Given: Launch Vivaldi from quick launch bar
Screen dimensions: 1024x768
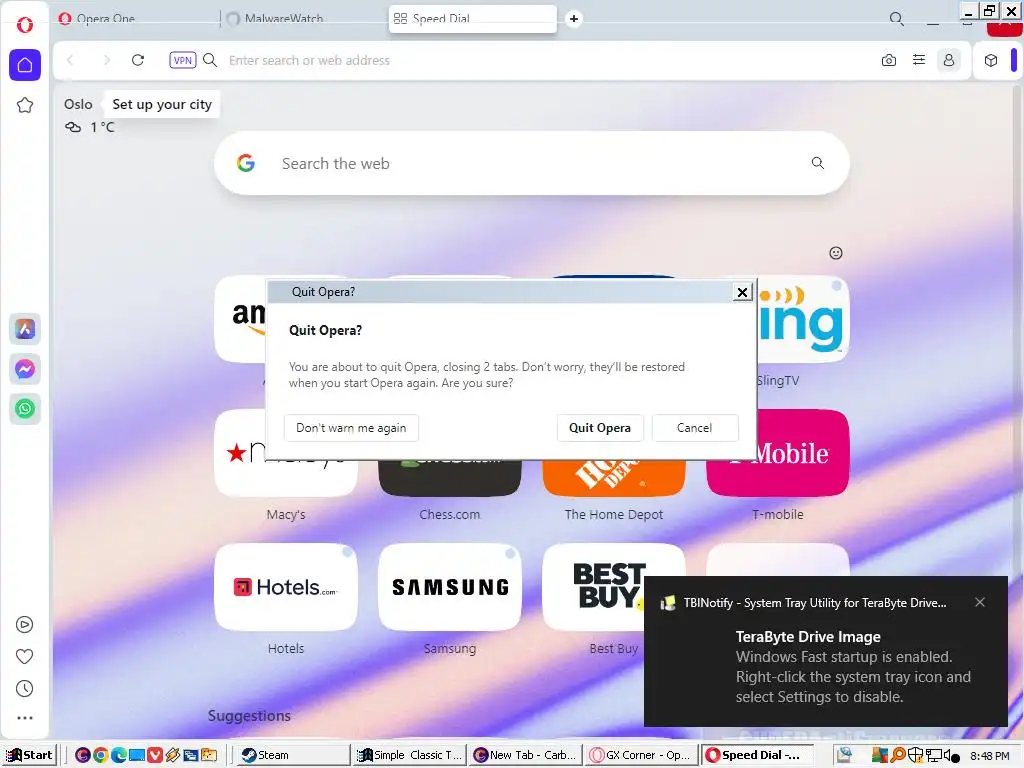Looking at the screenshot, I should [x=155, y=755].
